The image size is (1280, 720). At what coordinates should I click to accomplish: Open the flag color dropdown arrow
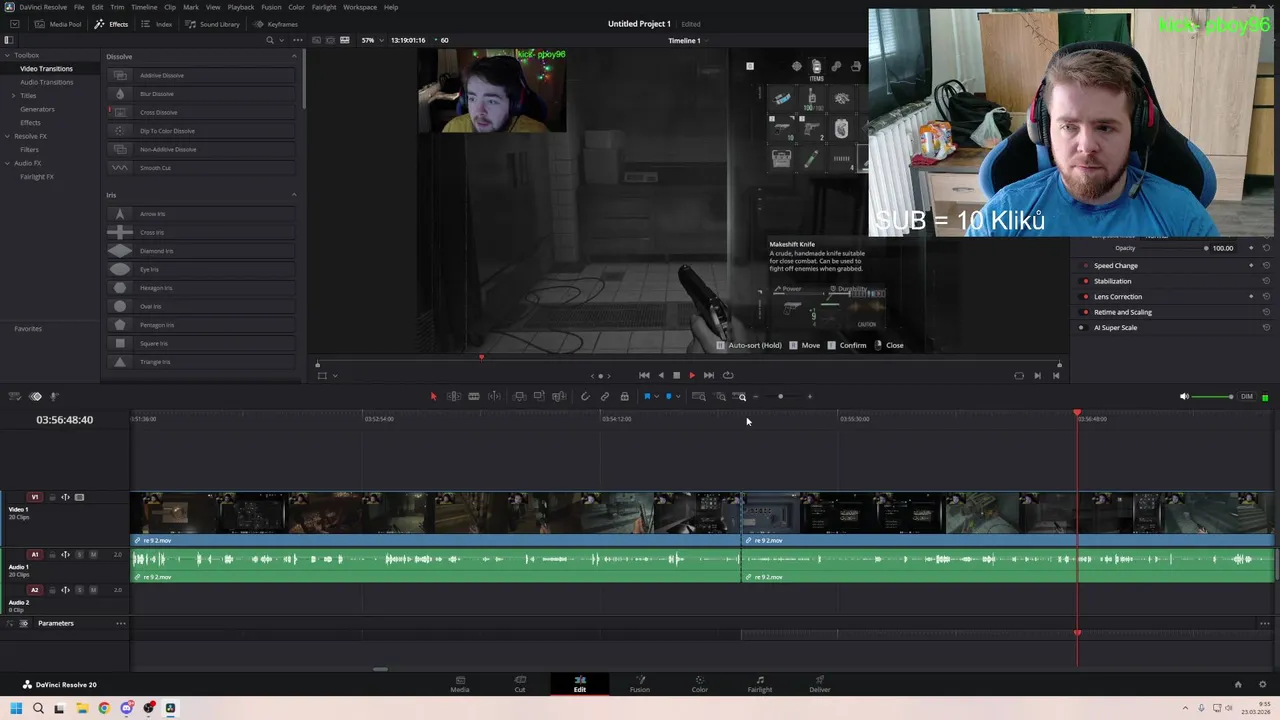click(656, 397)
